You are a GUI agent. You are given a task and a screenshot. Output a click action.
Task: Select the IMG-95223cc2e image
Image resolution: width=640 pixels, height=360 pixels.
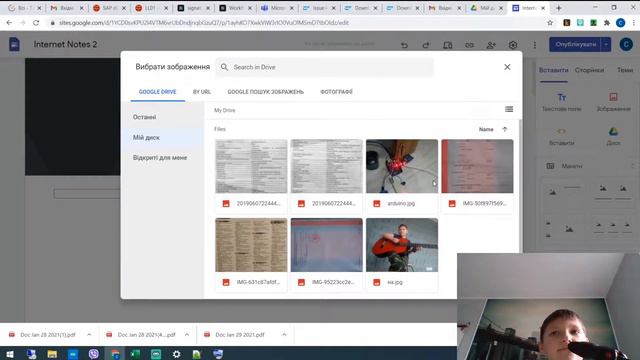coord(327,245)
